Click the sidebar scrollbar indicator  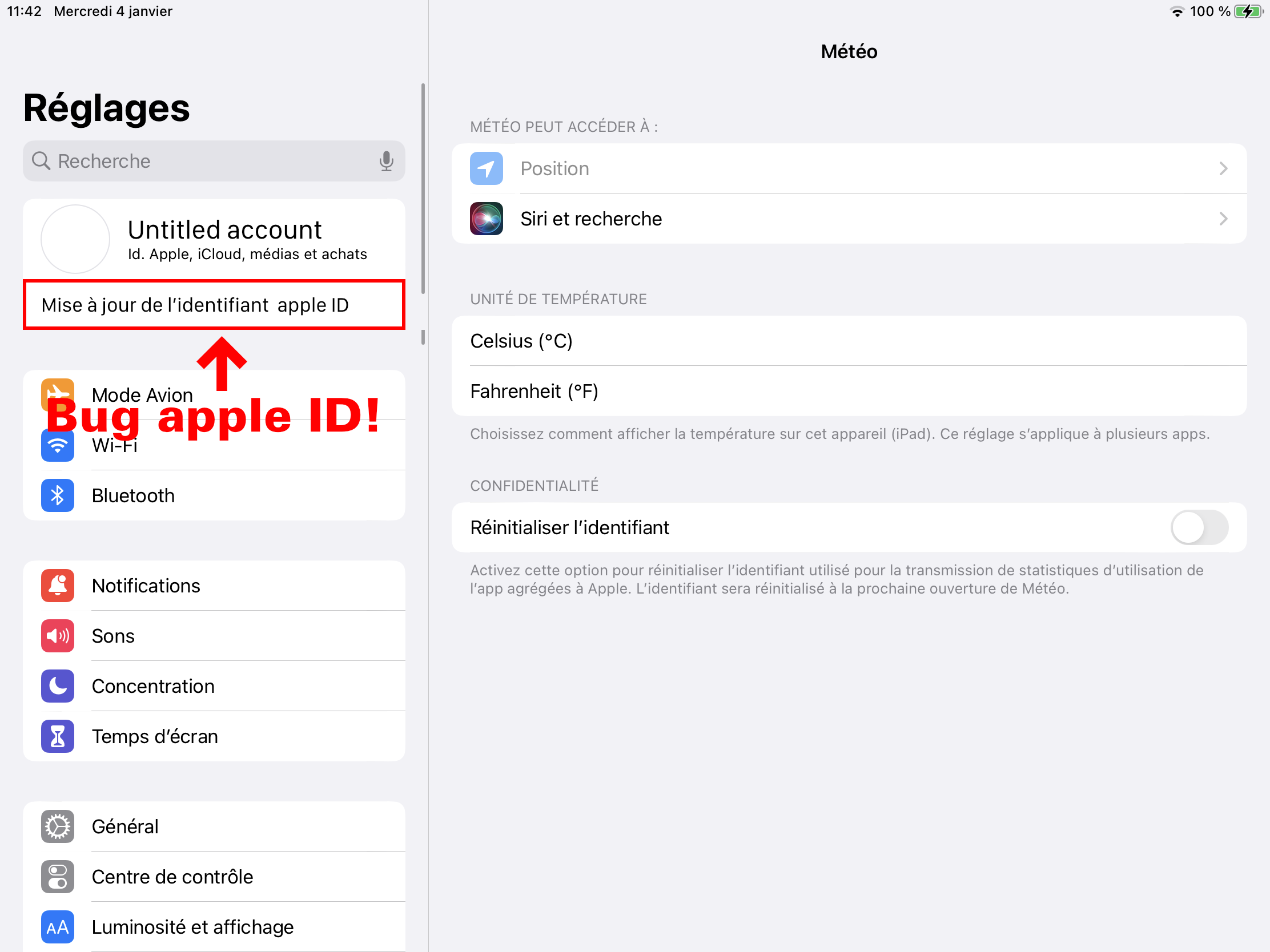(423, 189)
